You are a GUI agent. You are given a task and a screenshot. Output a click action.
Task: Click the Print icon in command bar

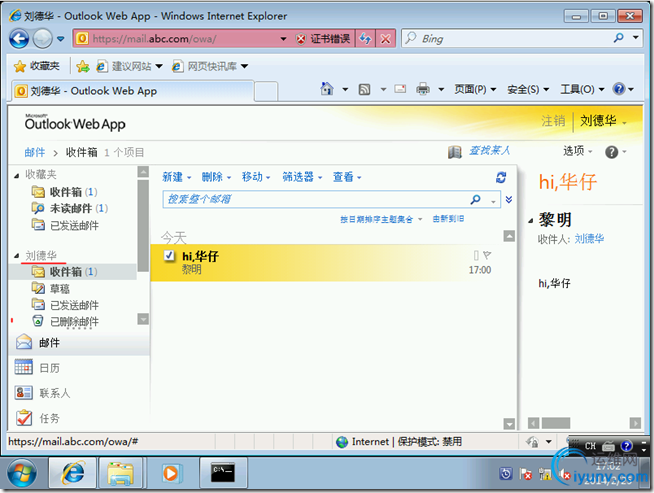pyautogui.click(x=423, y=89)
